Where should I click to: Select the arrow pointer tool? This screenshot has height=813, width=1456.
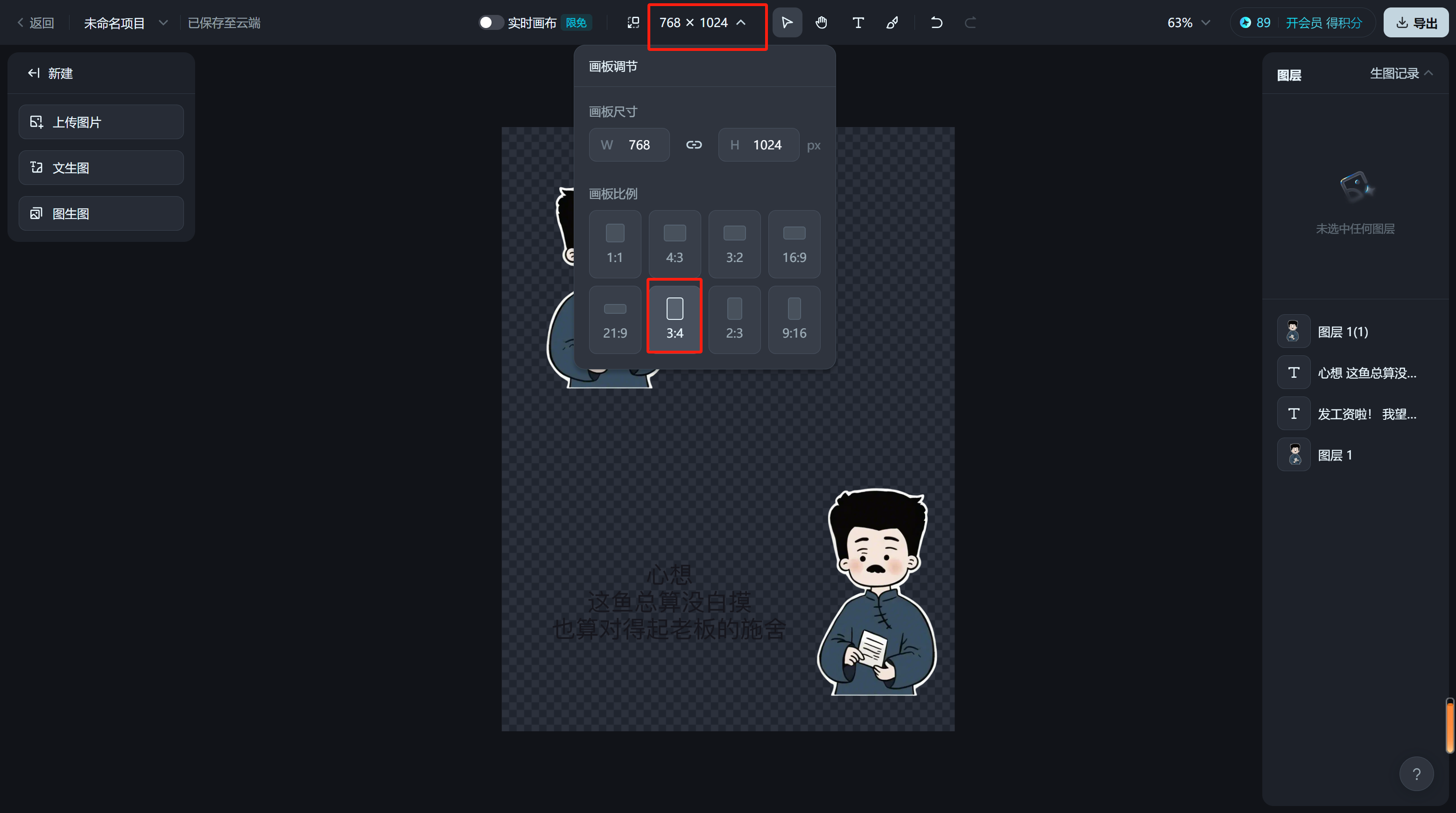pyautogui.click(x=786, y=22)
